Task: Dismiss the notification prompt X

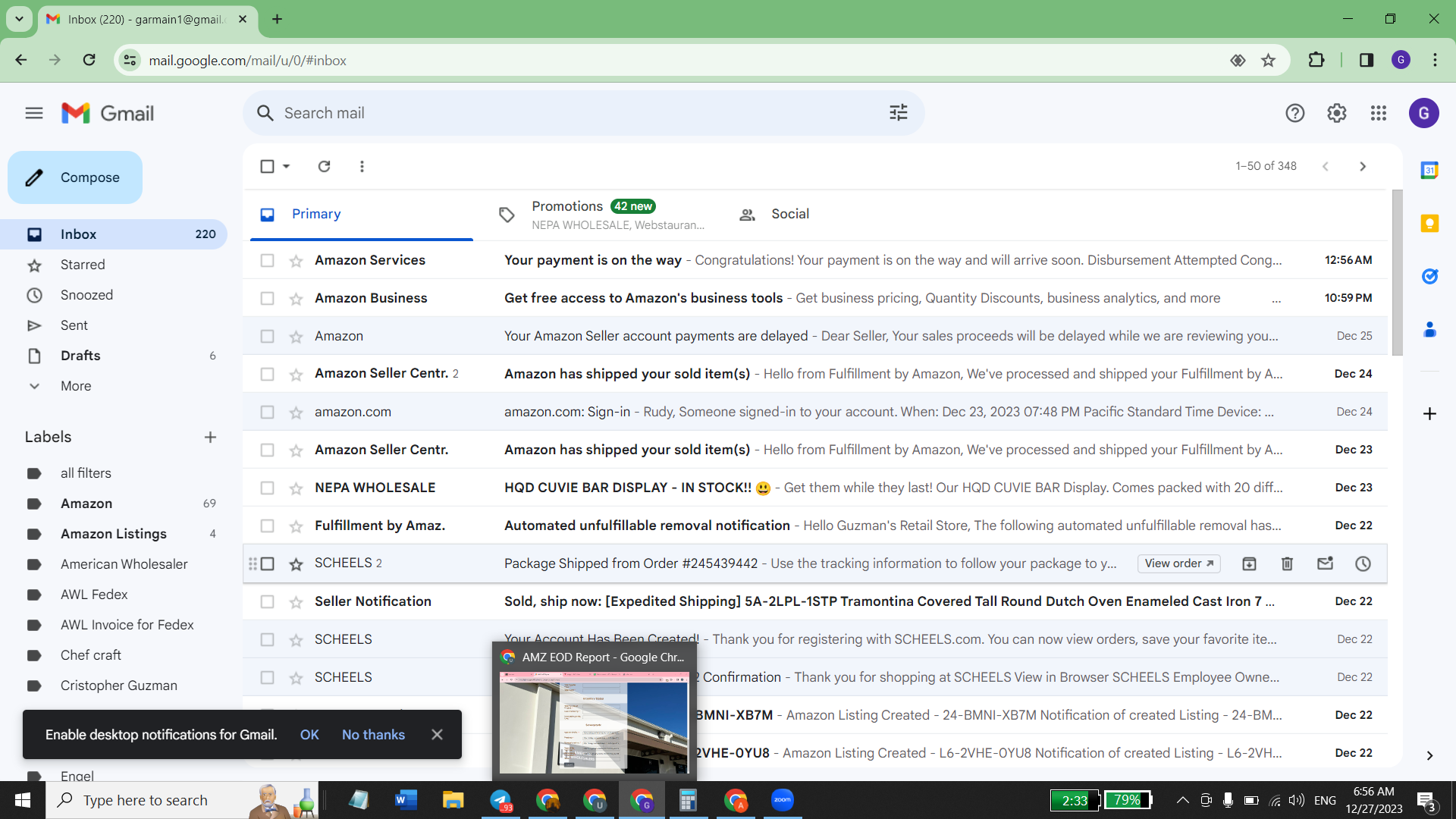Action: tap(437, 735)
